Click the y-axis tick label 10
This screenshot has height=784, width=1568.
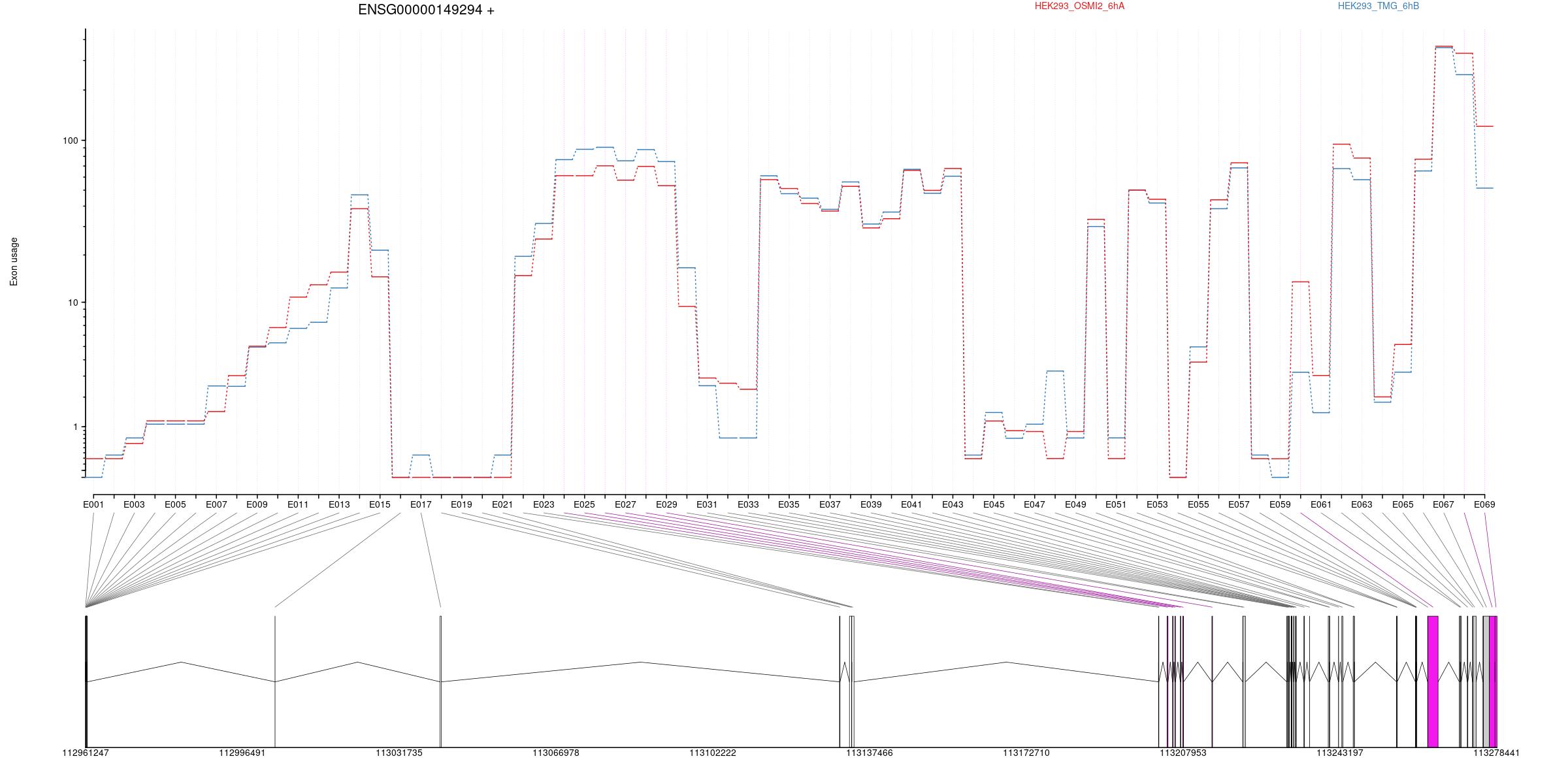point(73,302)
